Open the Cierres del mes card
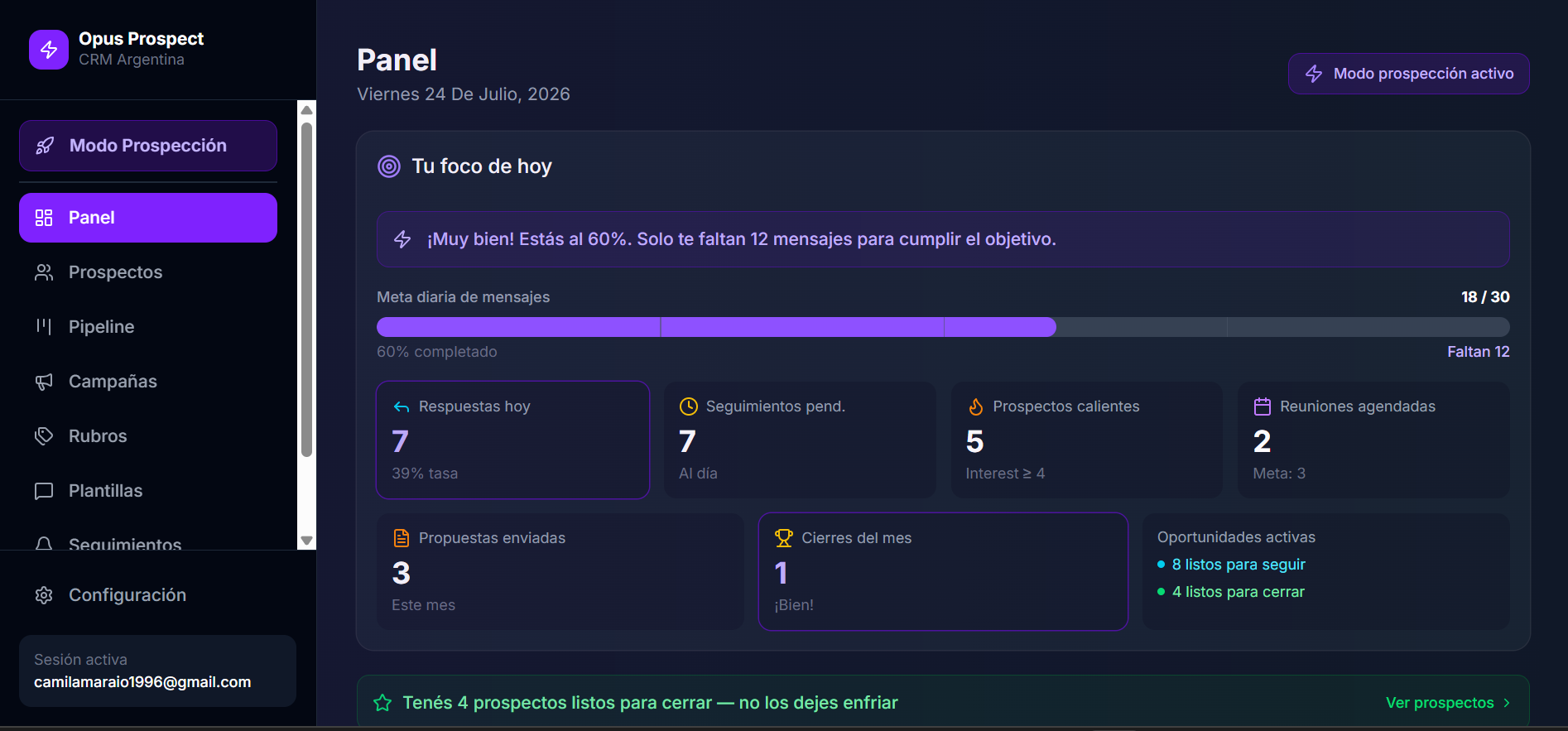Screen dimensions: 1568x731 coord(943,571)
